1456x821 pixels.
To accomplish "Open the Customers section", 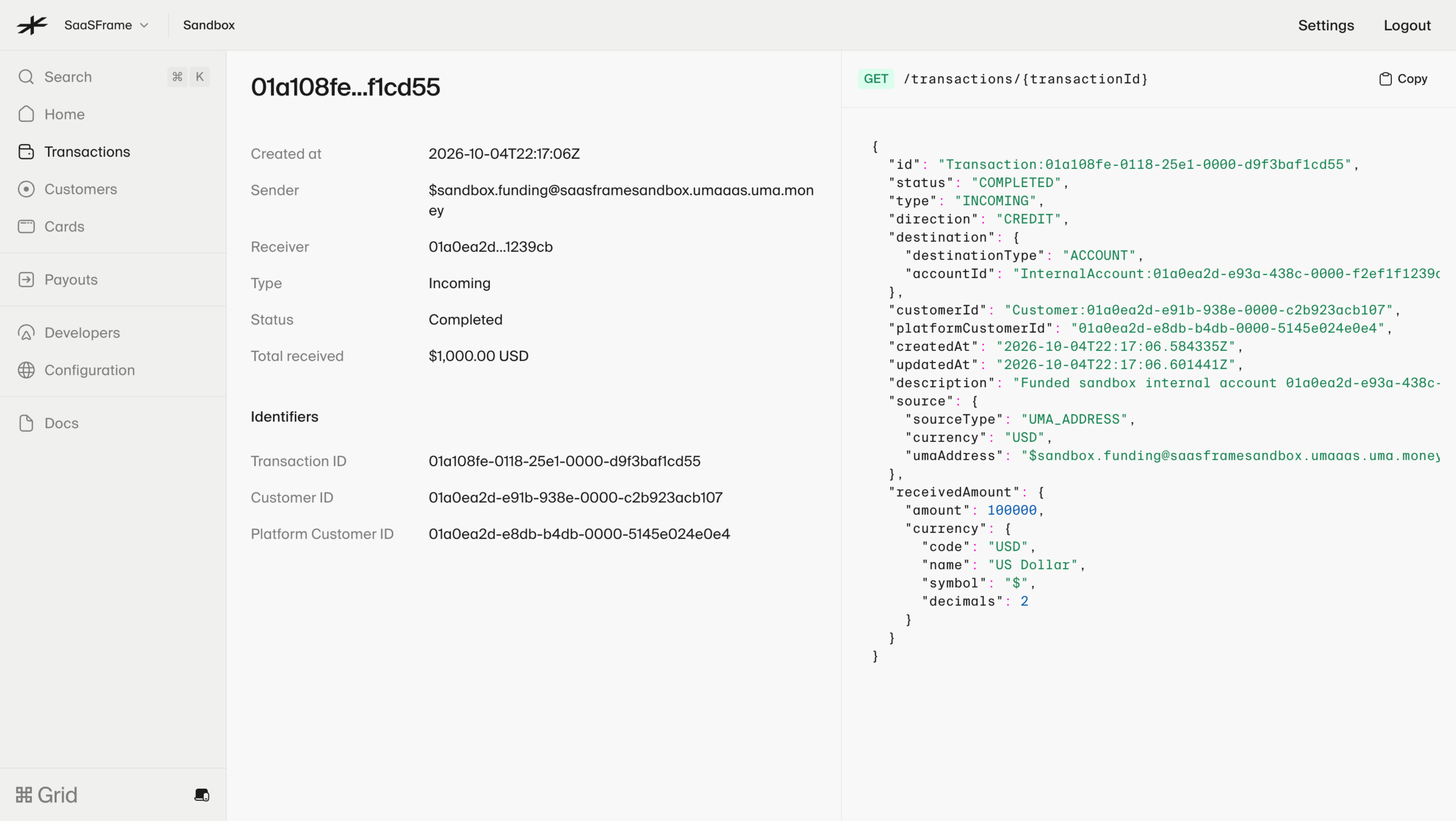I will tap(81, 189).
